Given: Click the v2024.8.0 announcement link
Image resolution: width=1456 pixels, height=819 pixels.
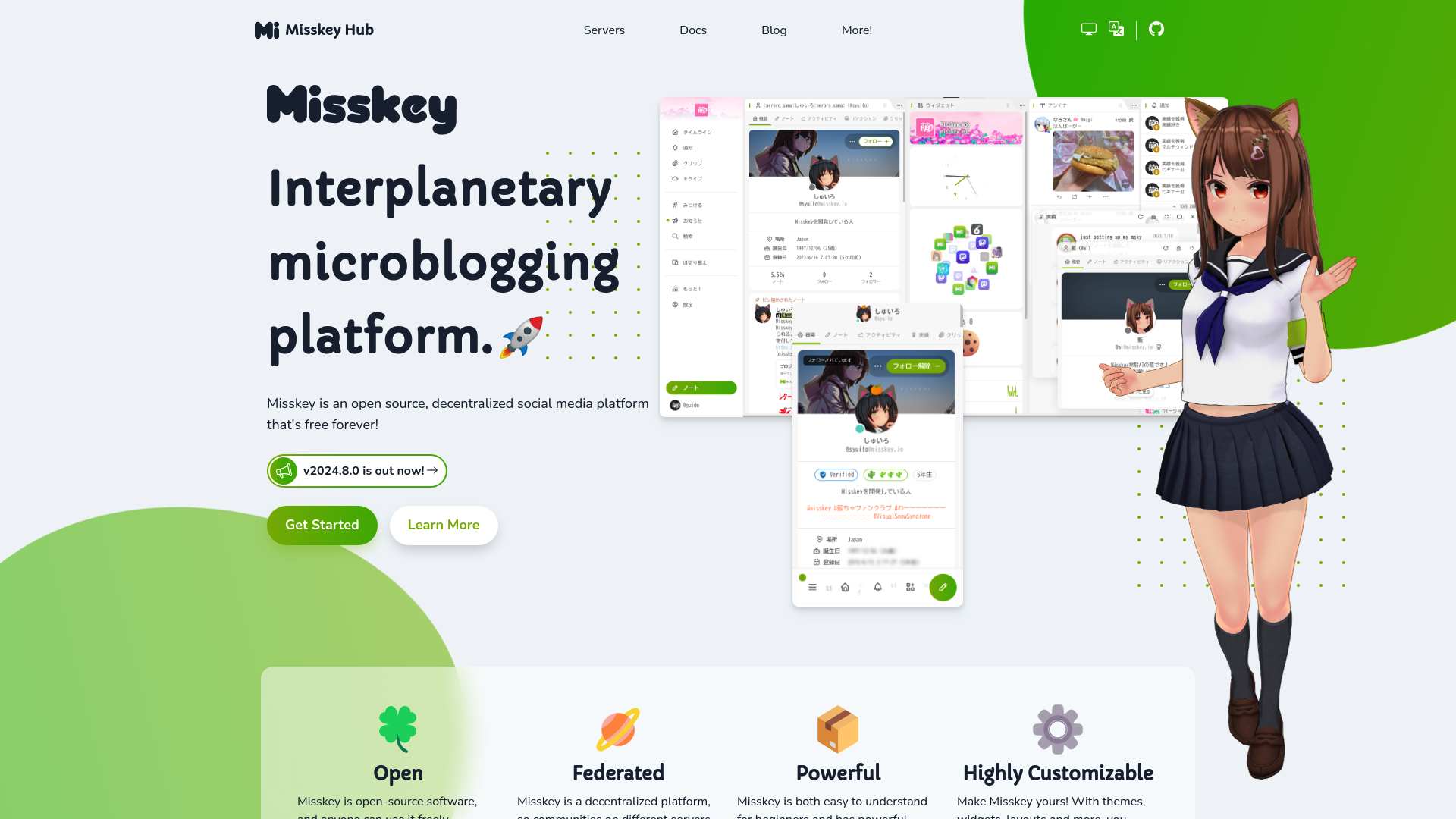Looking at the screenshot, I should click(357, 471).
